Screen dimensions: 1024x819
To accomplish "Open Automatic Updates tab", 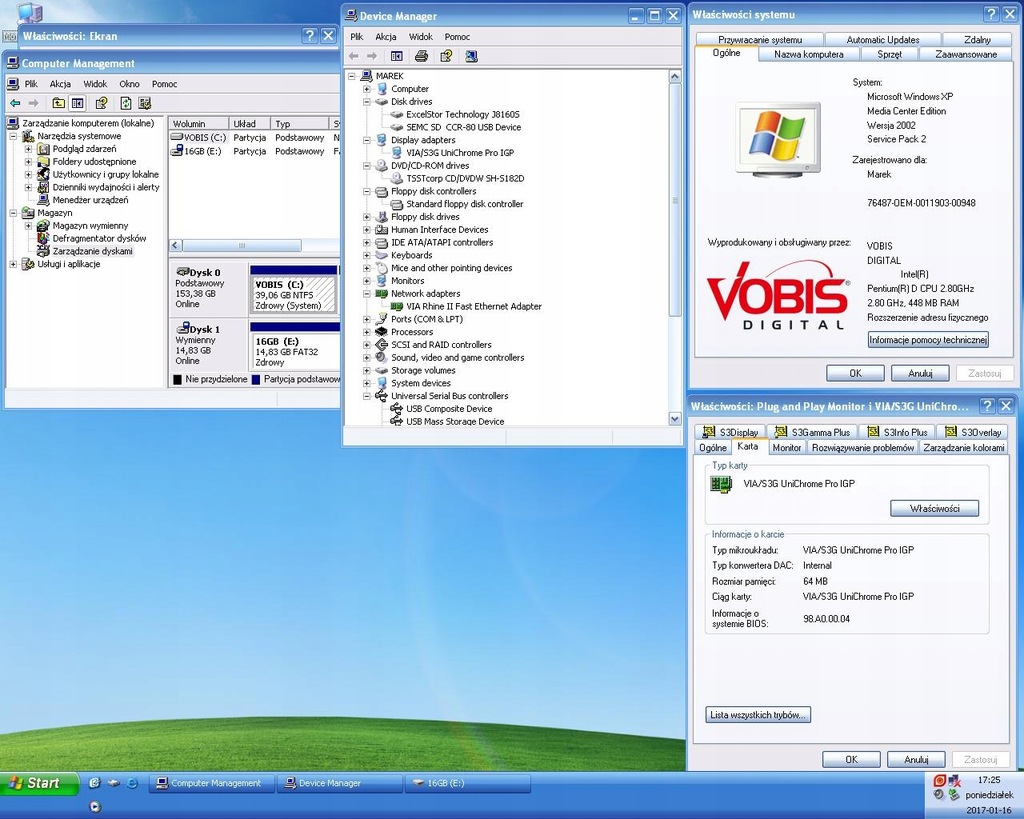I will pos(882,39).
